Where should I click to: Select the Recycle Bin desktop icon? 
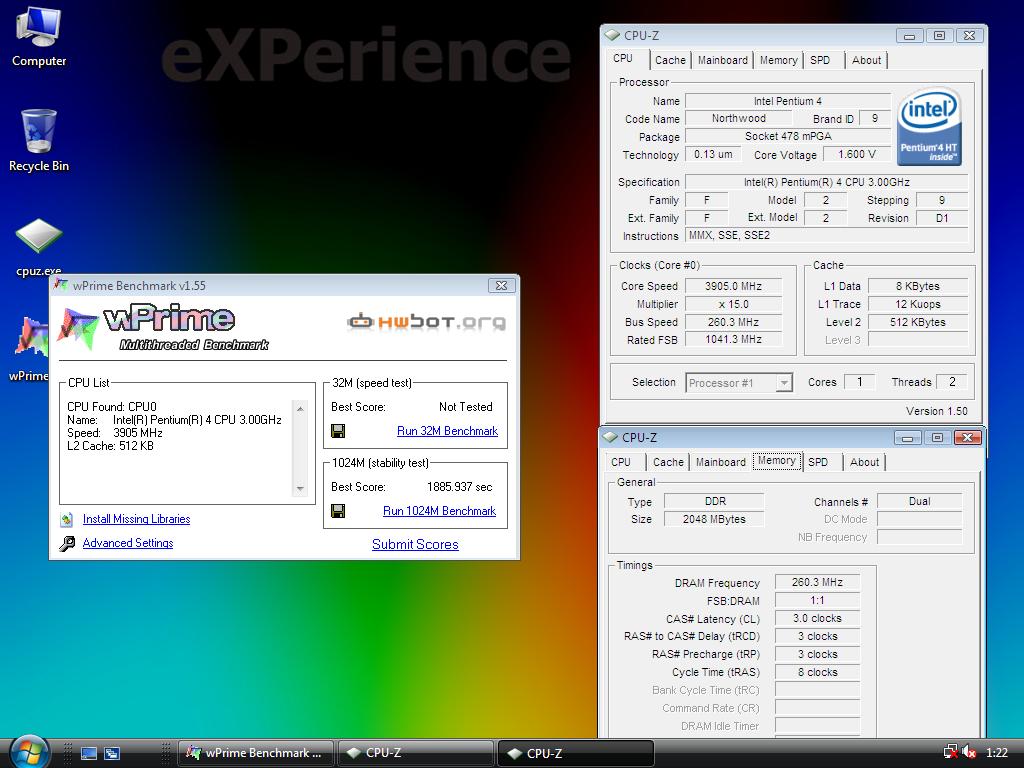tap(39, 140)
